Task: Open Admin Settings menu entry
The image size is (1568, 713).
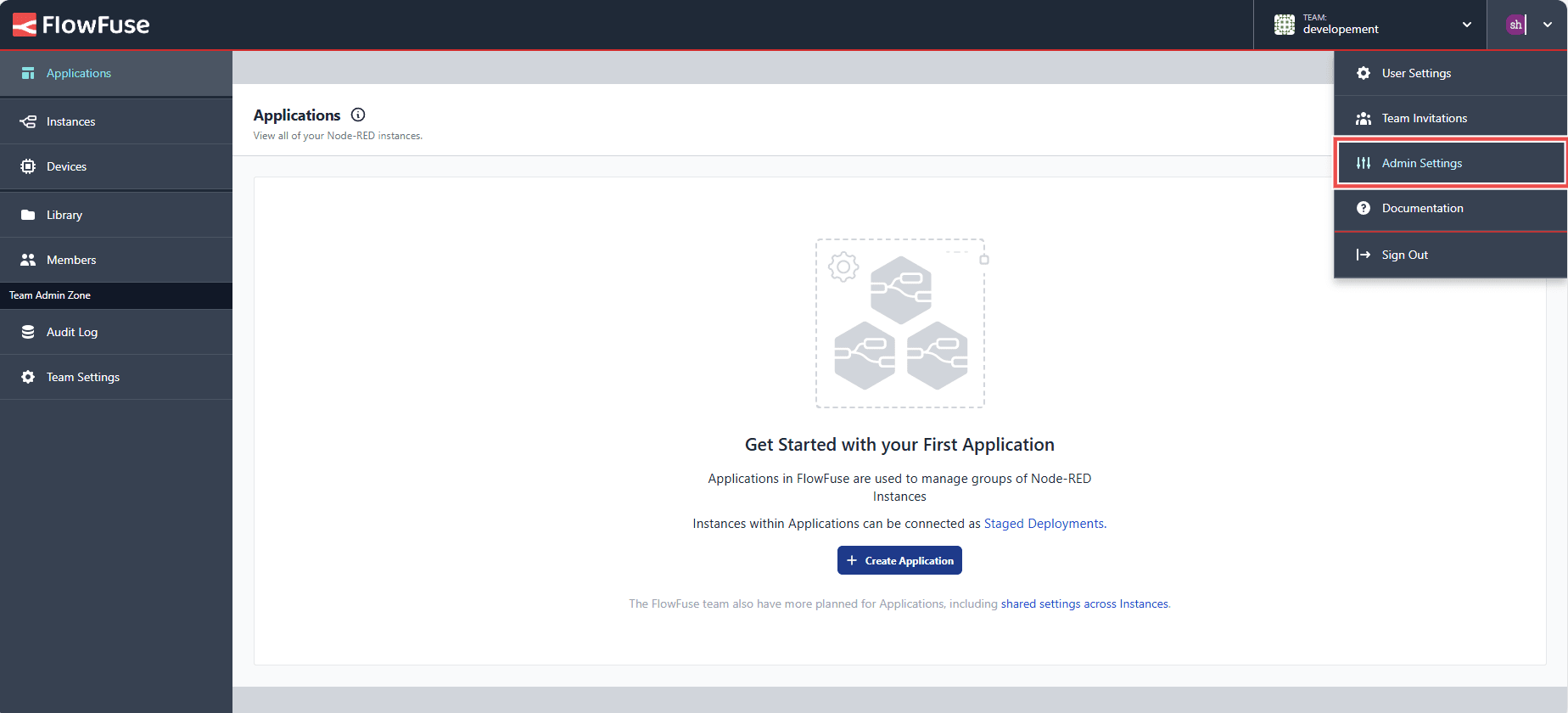Action: tap(1422, 163)
